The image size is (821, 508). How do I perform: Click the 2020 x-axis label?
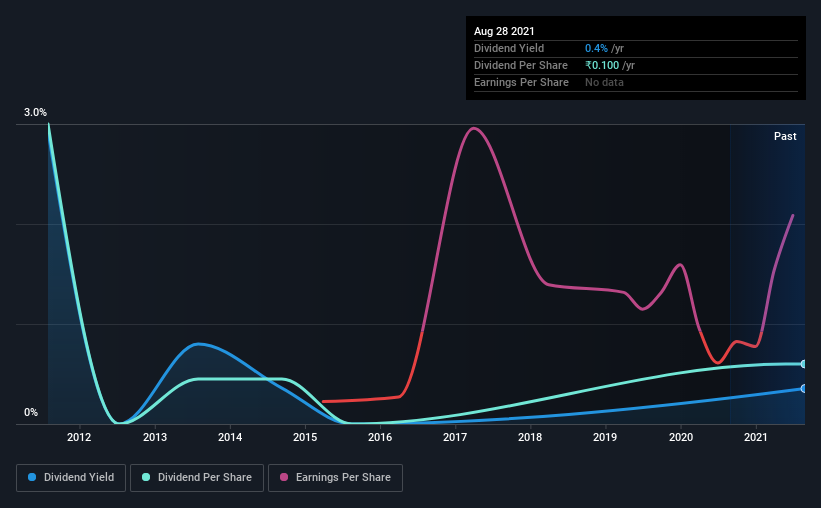coord(681,437)
